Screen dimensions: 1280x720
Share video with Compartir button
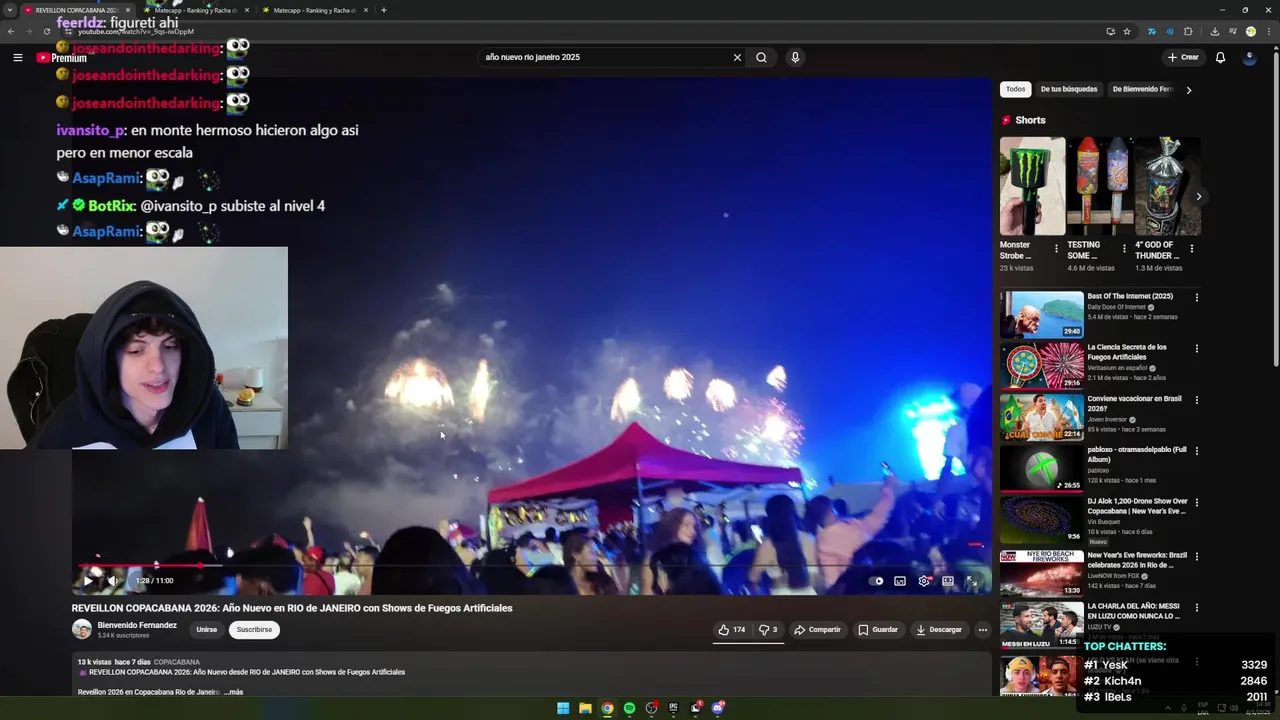[818, 630]
